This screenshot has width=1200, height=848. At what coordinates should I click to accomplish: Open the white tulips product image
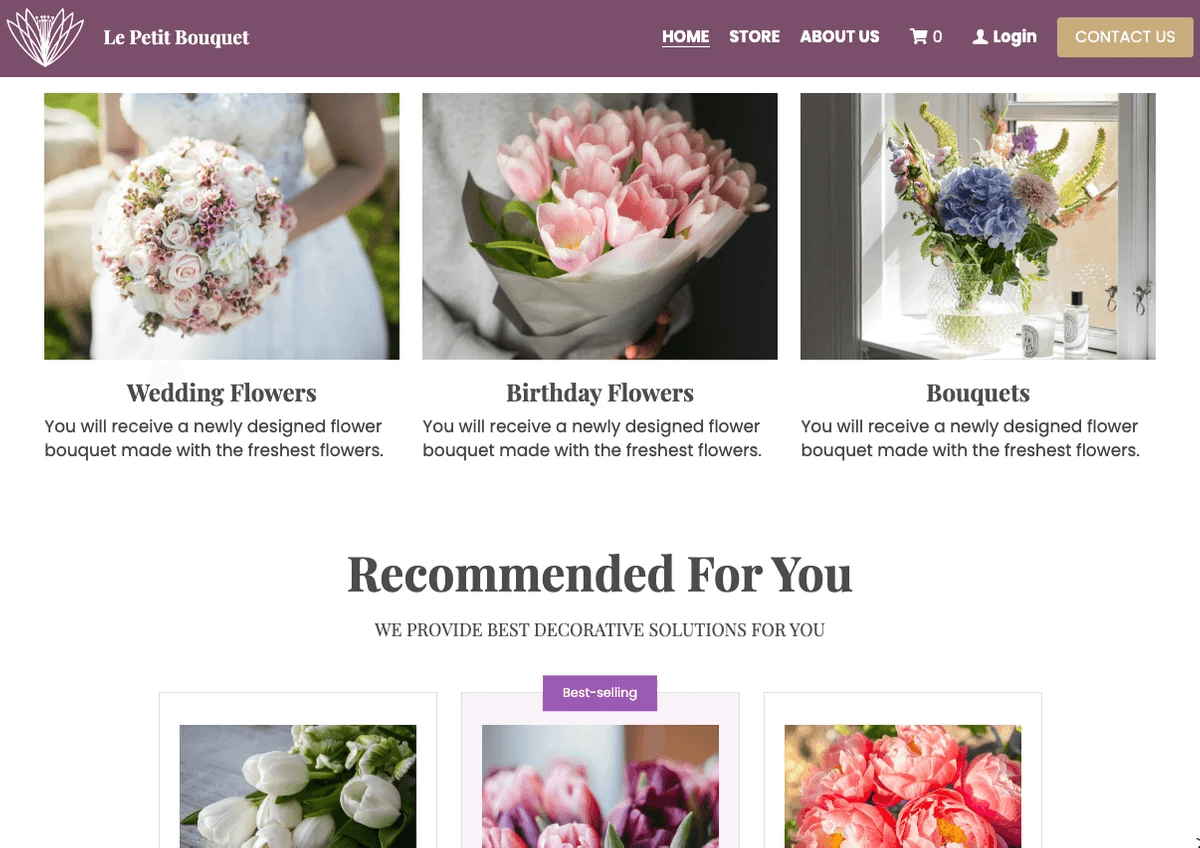[298, 786]
